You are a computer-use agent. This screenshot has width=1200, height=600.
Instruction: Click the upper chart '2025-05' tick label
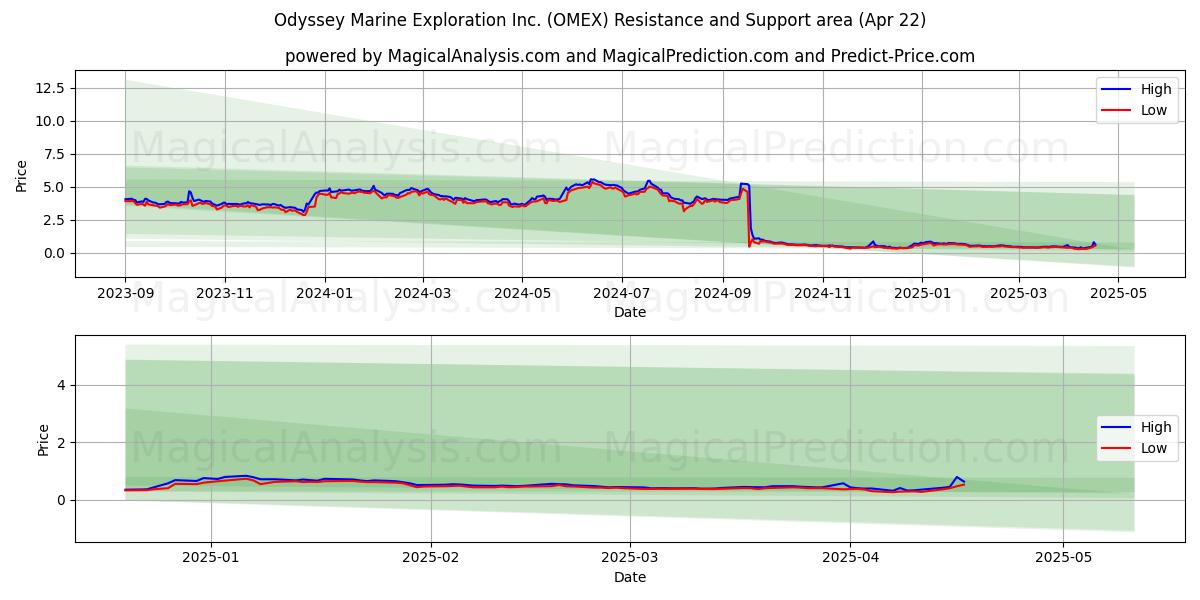1118,294
